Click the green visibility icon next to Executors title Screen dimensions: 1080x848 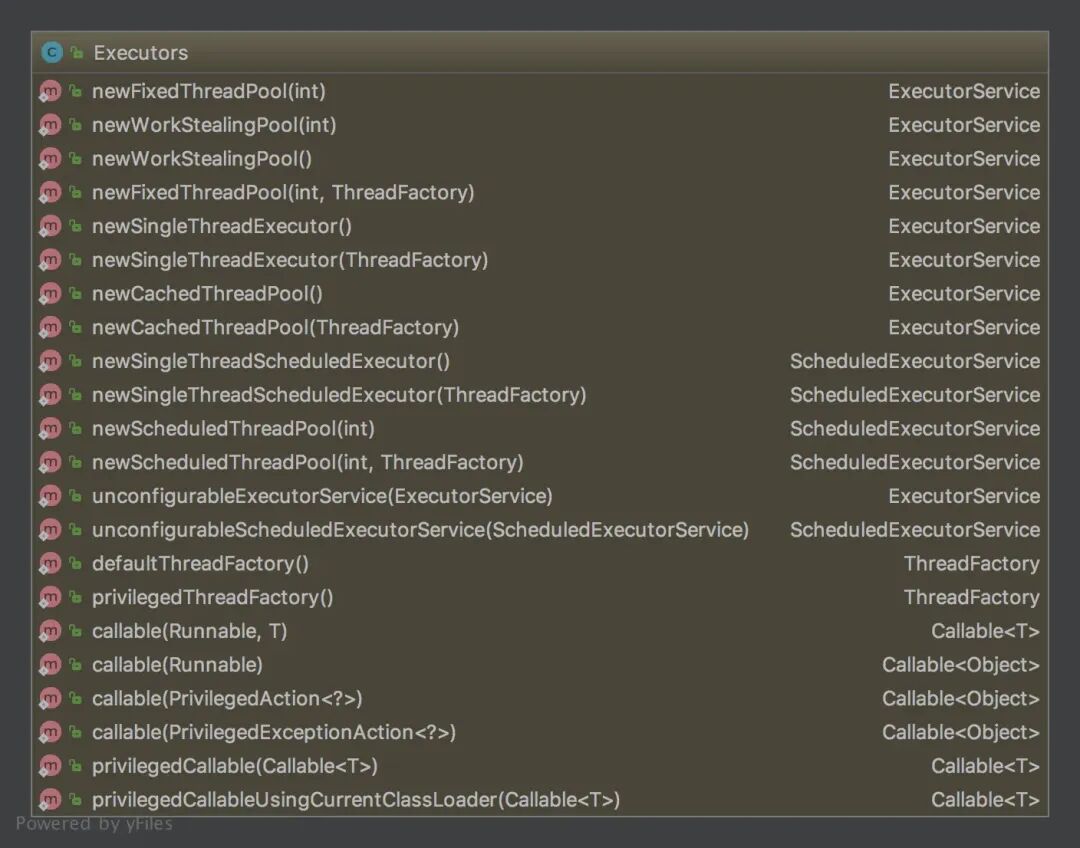[77, 52]
